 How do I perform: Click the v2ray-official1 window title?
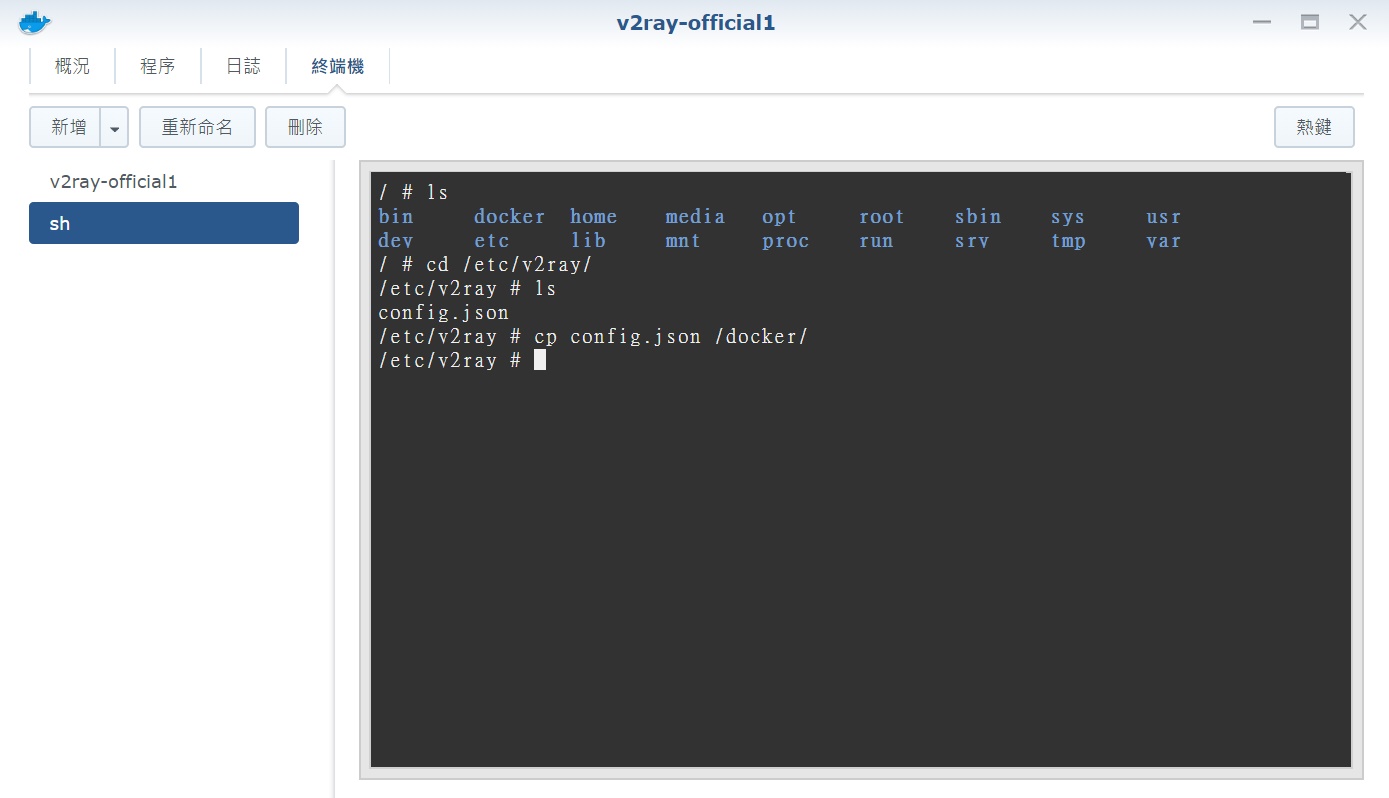click(x=694, y=21)
